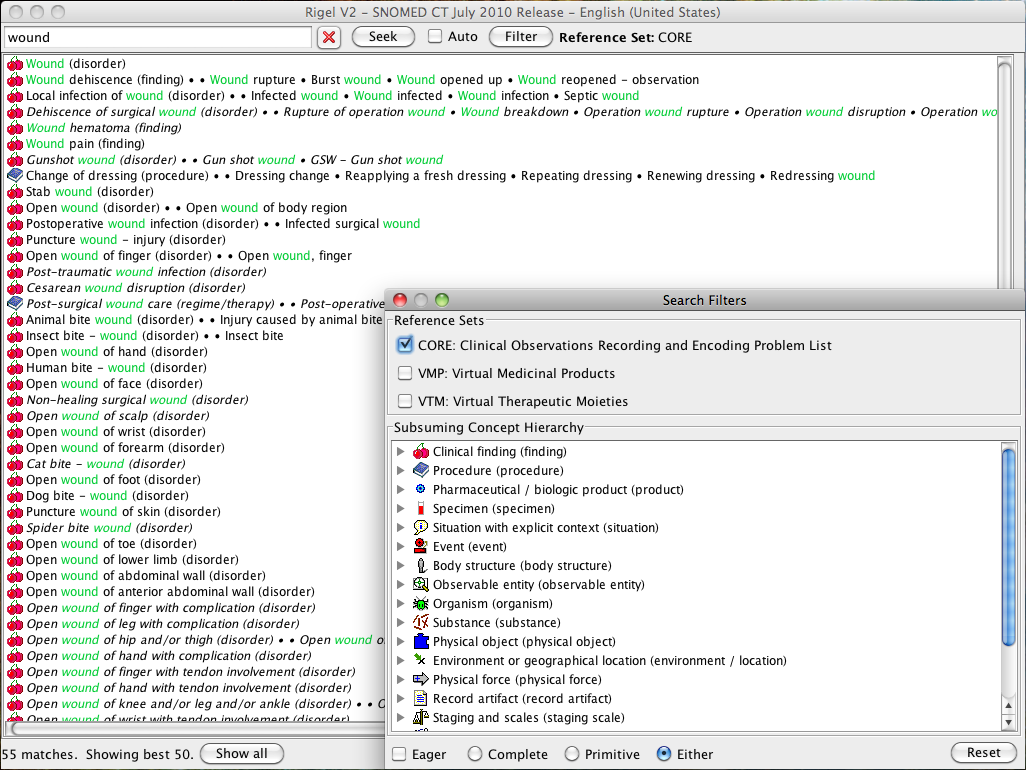This screenshot has height=770, width=1026.
Task: Toggle the Auto checkbox
Action: click(x=435, y=37)
